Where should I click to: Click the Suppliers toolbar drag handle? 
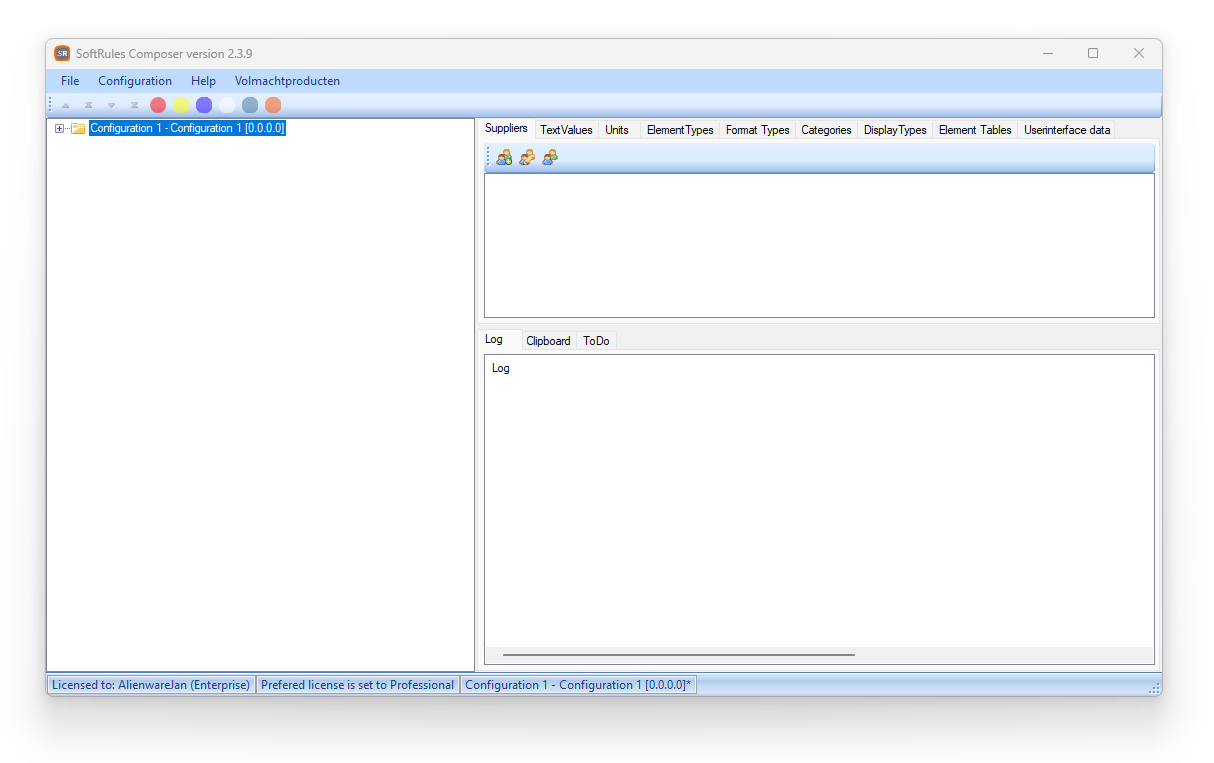488,157
